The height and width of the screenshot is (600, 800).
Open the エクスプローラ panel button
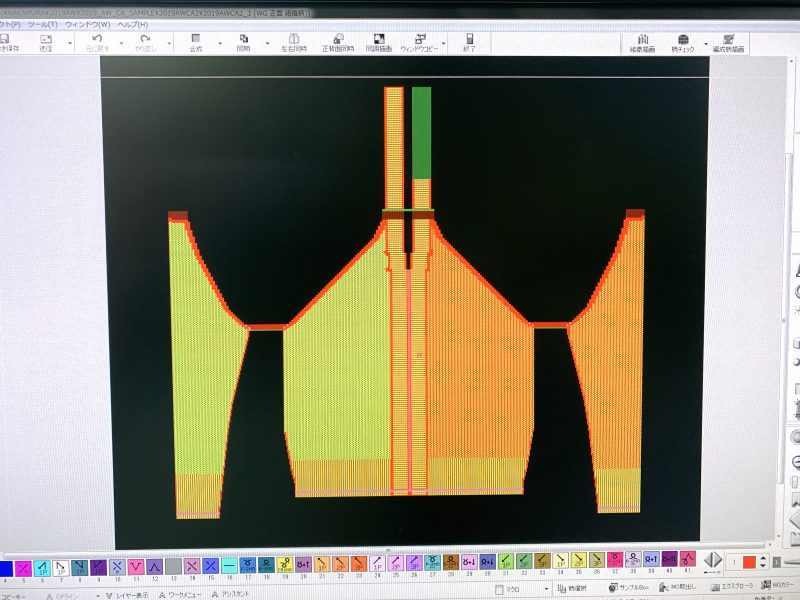click(x=727, y=587)
